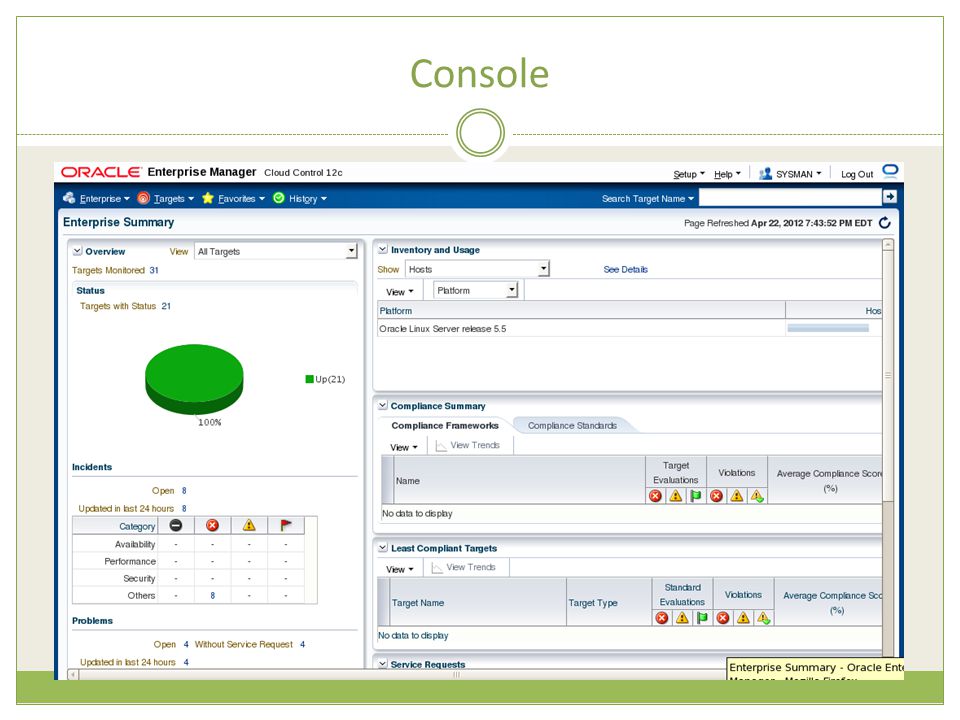Click the Targets Monitored 31 value

pyautogui.click(x=154, y=271)
